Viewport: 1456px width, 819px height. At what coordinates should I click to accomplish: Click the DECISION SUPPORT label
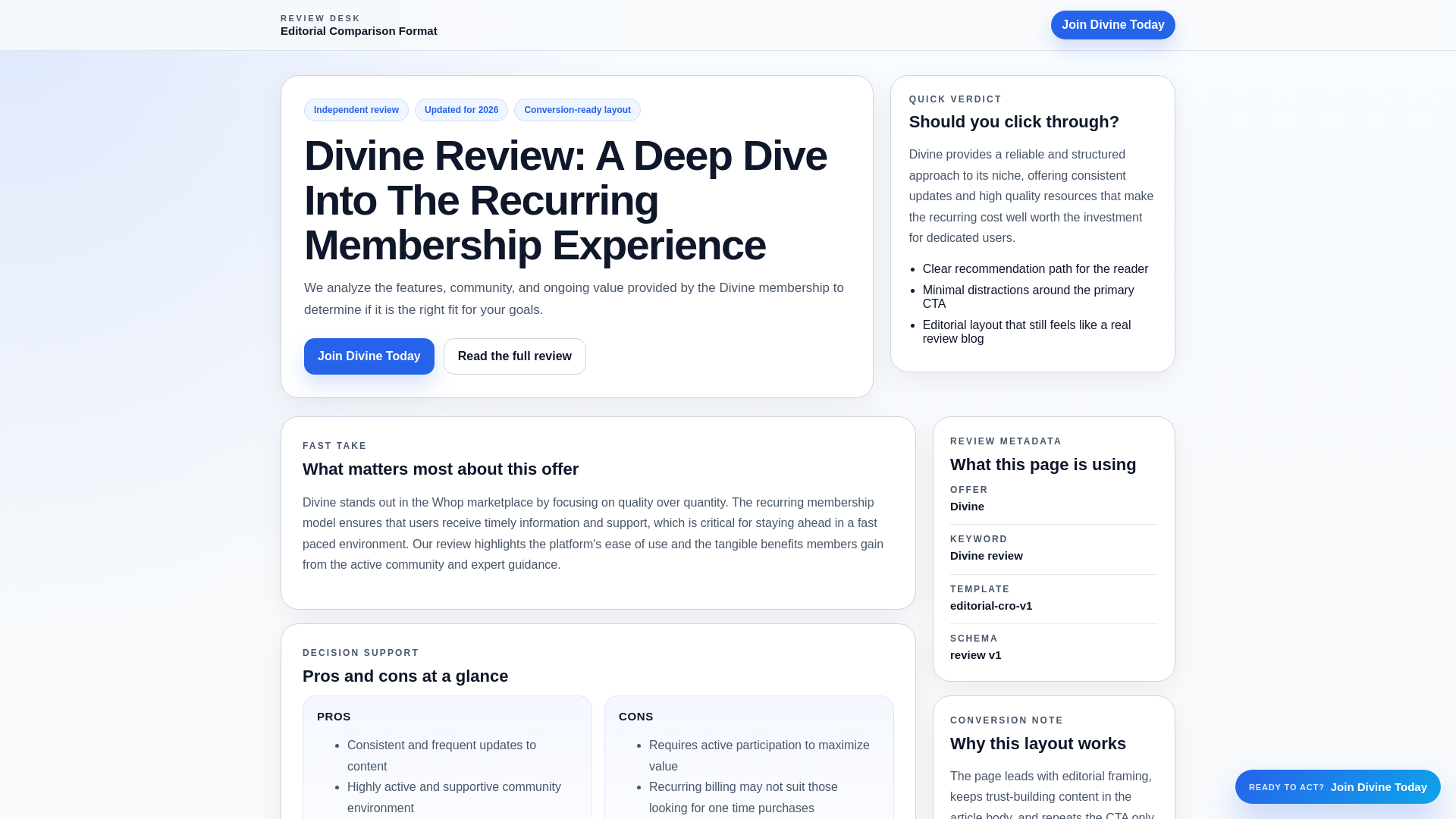click(x=360, y=653)
